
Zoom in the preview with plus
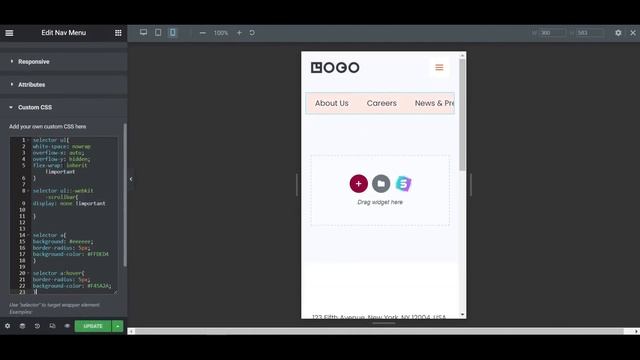239,33
